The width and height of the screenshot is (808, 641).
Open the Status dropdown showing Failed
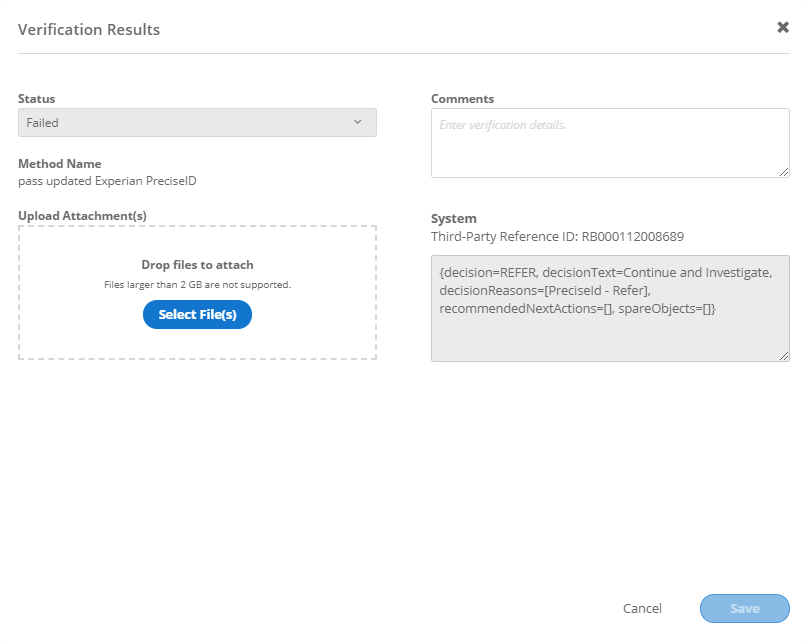point(197,123)
